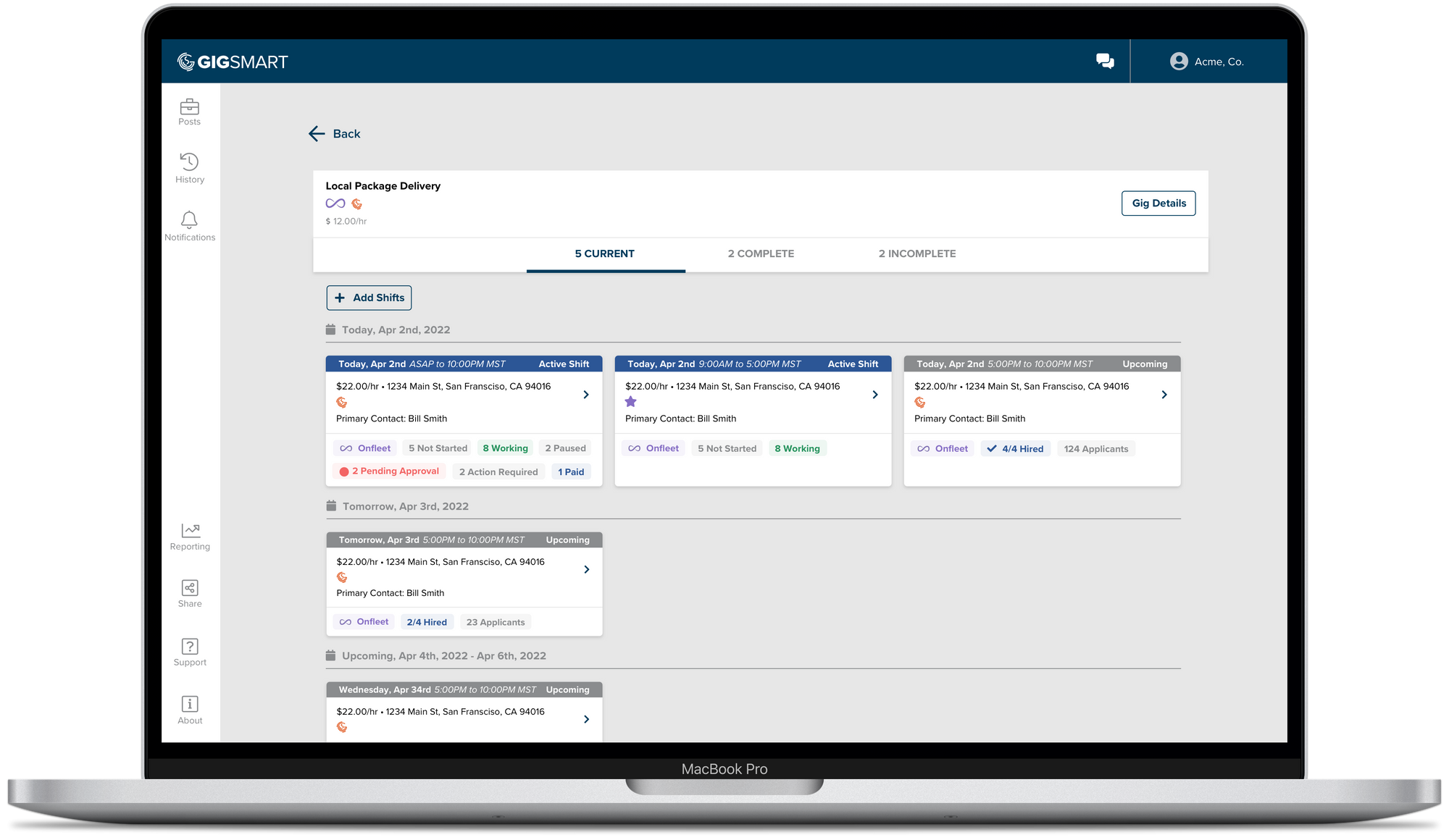
Task: Click the Share sidebar icon
Action: pyautogui.click(x=190, y=587)
